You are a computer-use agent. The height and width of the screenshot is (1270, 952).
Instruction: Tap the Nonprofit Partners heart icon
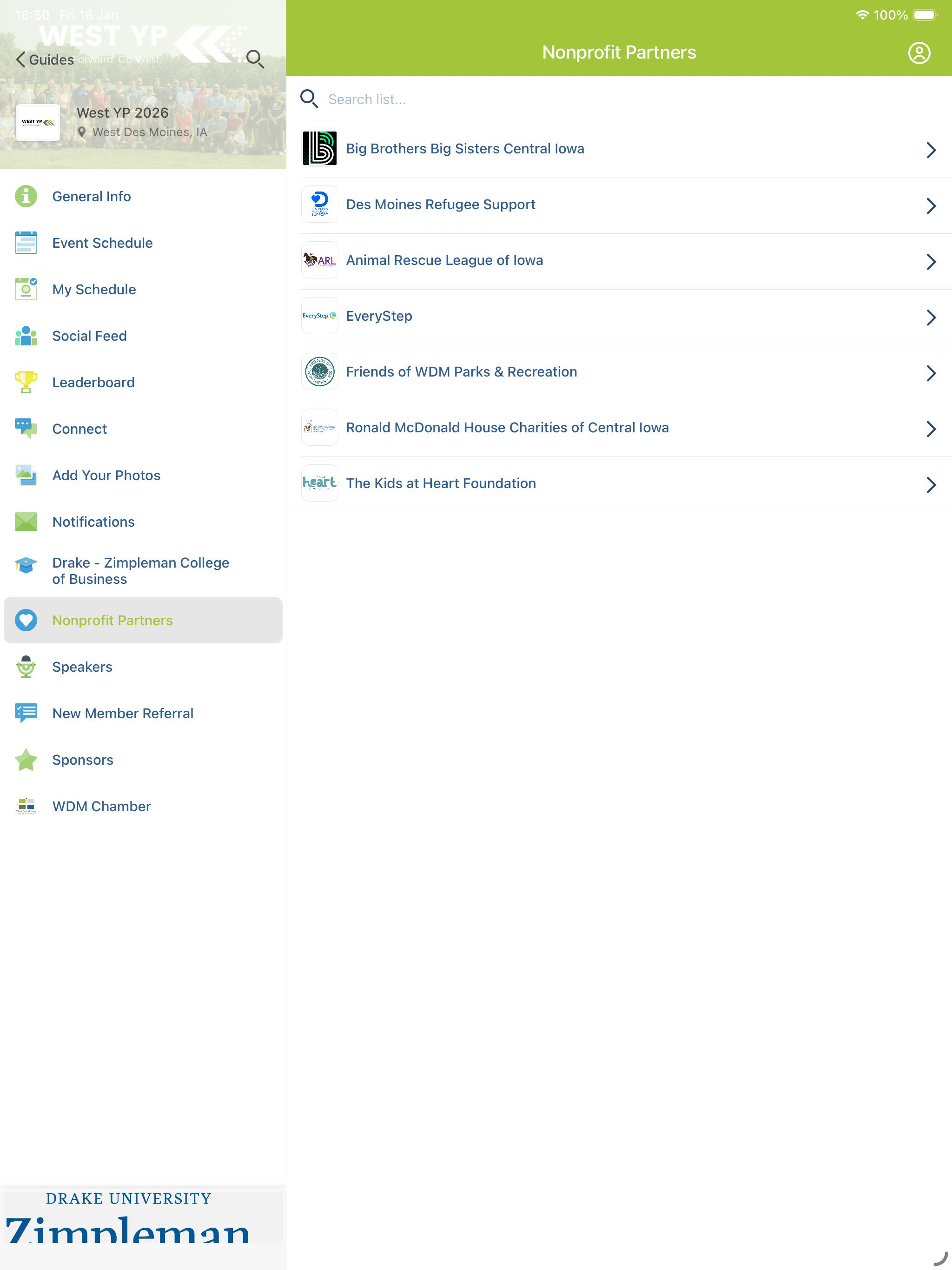26,620
